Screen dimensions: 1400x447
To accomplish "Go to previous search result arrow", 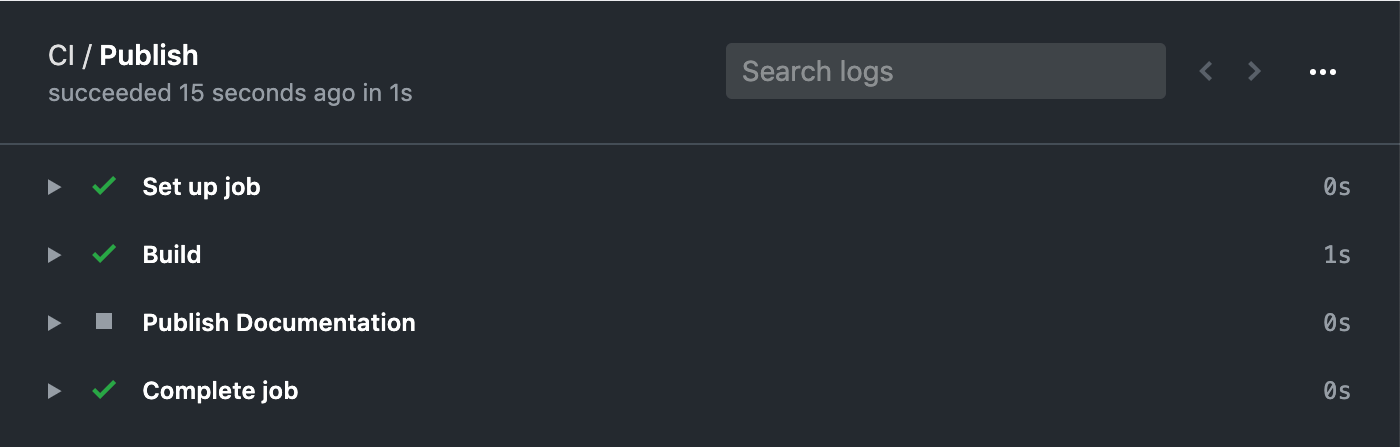I will [x=1206, y=71].
